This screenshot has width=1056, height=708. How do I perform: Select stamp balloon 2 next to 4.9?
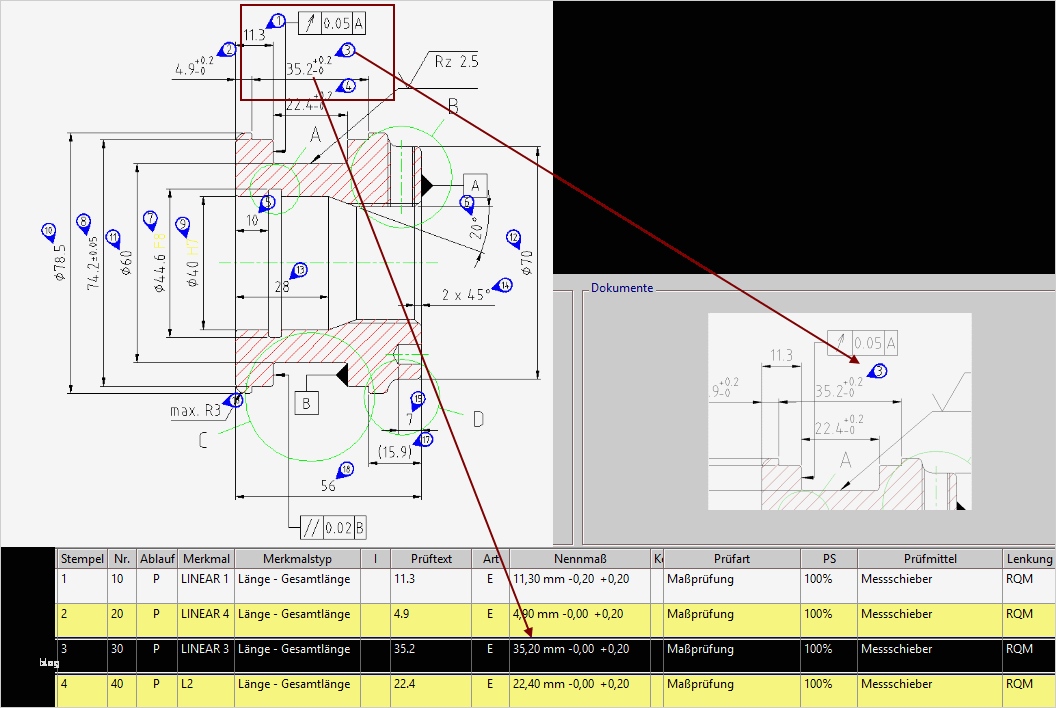pyautogui.click(x=228, y=49)
